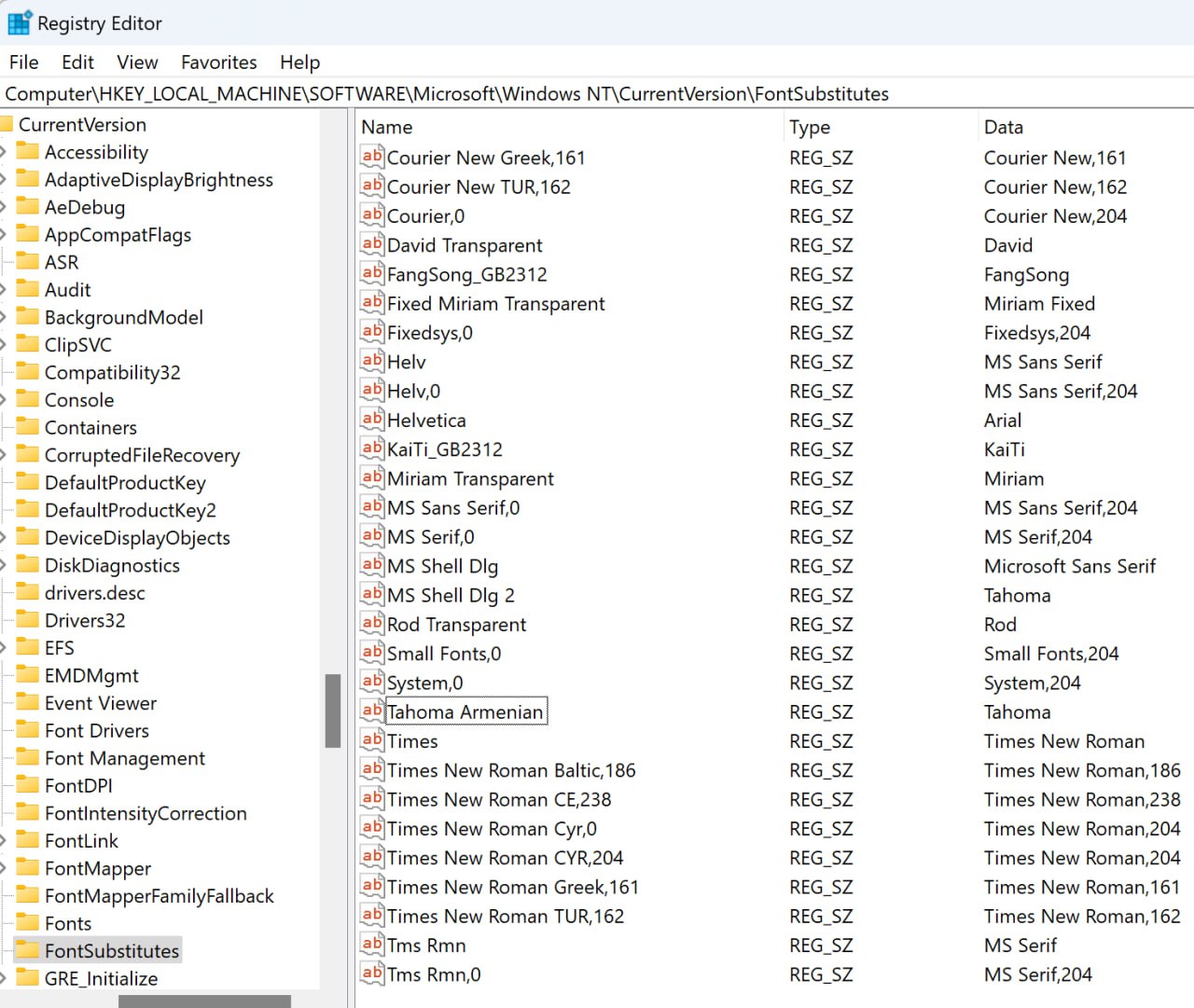Click the key tree's vertical scrollbar thumb
Screen dimensions: 1194x1008
[332, 711]
